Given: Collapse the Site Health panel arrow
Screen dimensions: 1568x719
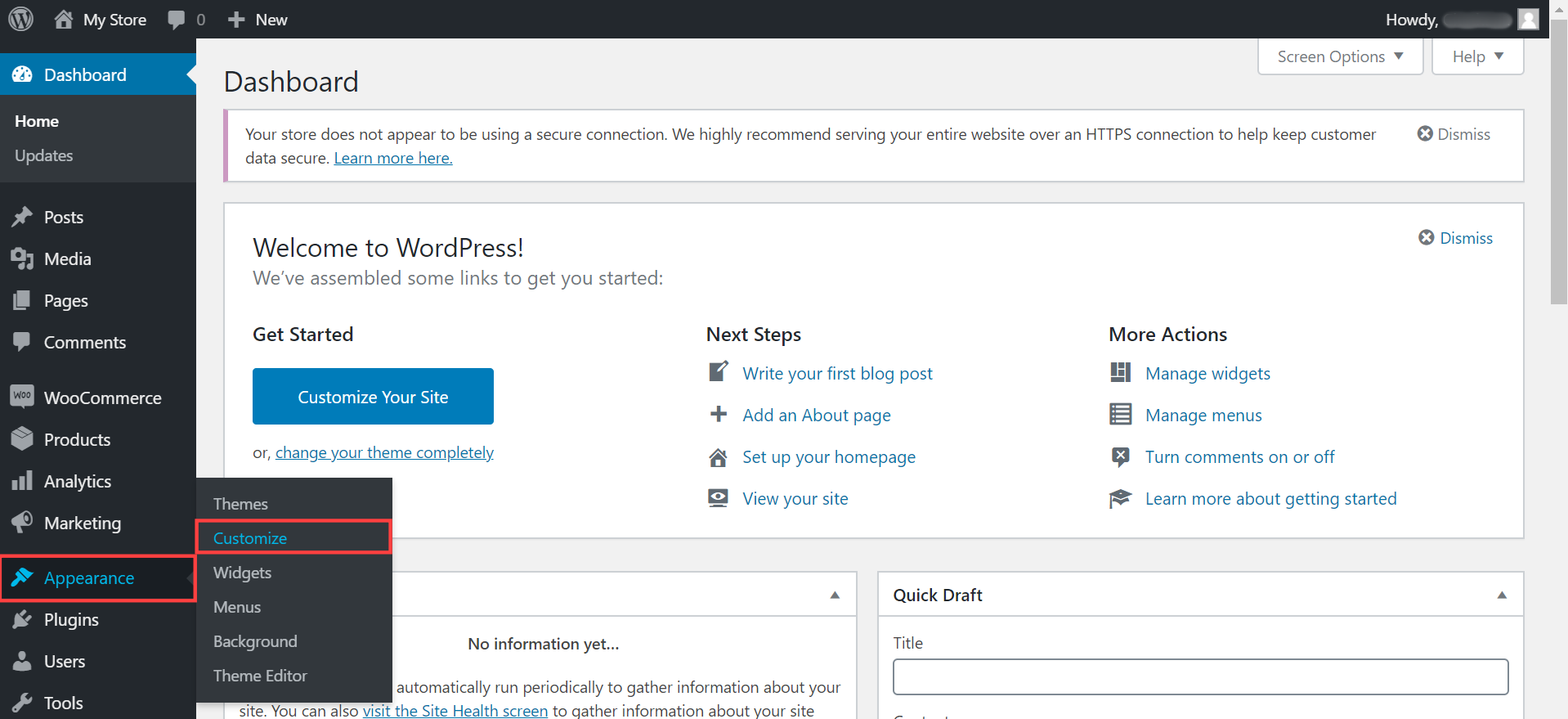Looking at the screenshot, I should (835, 595).
